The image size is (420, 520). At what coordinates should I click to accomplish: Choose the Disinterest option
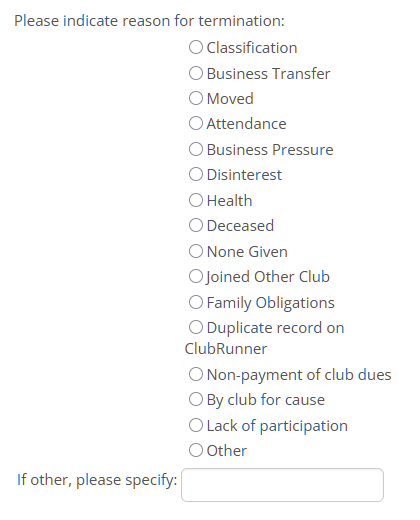[196, 174]
